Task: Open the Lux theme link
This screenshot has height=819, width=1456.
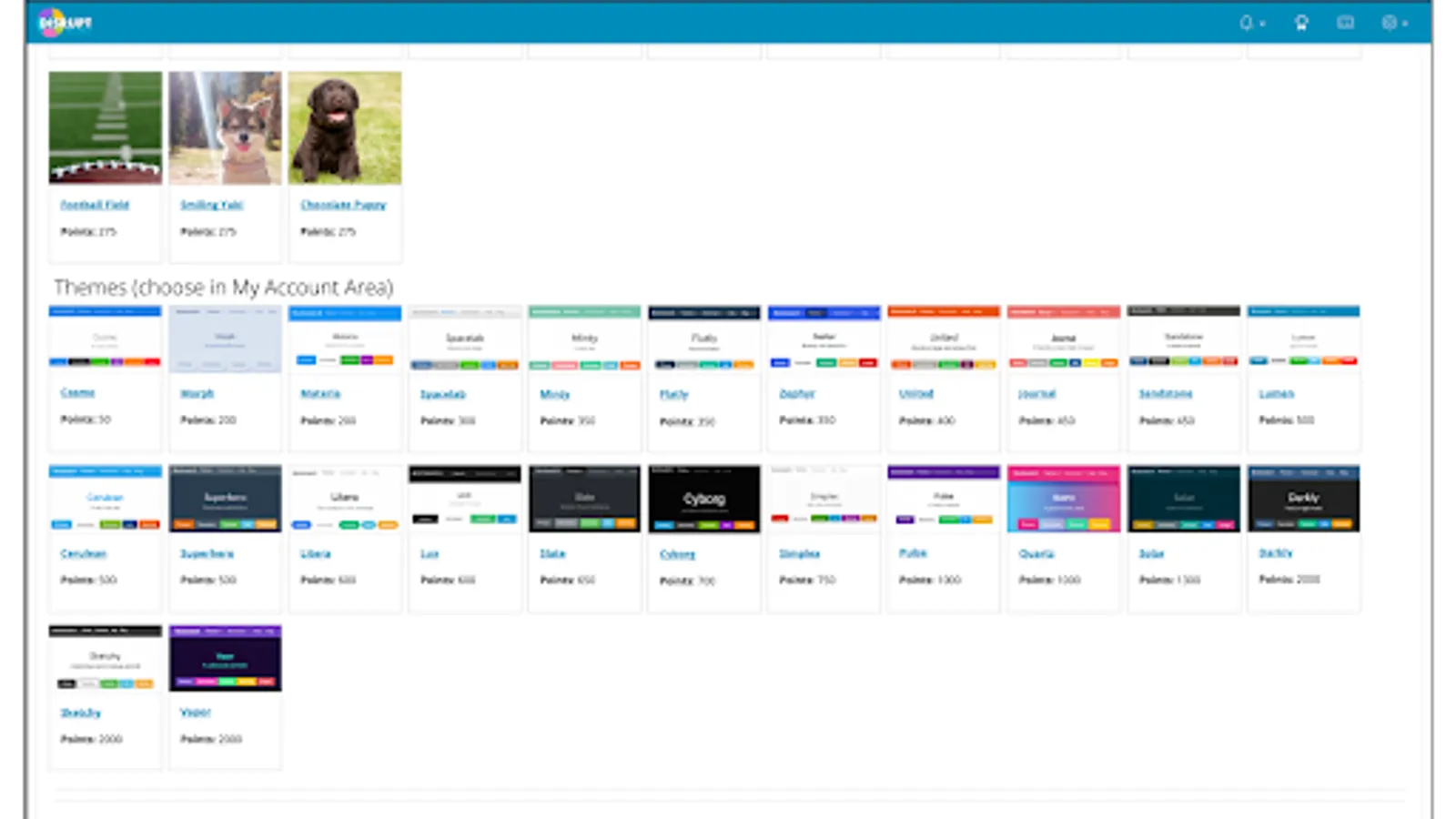Action: tap(430, 553)
